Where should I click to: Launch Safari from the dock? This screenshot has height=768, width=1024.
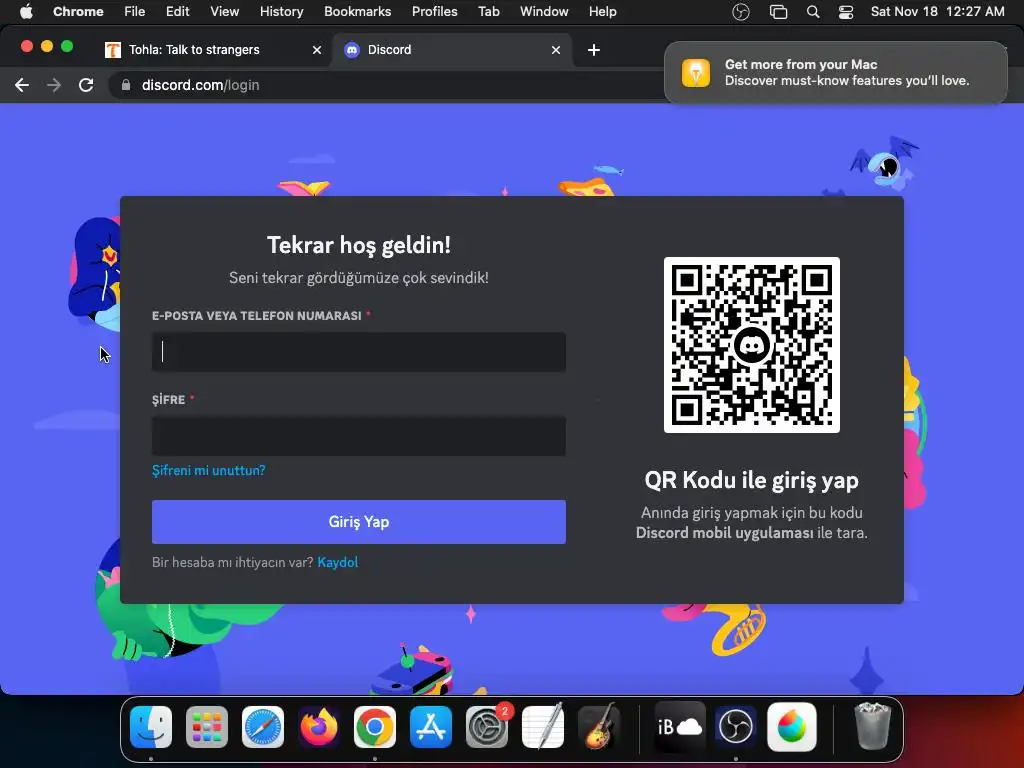[263, 727]
